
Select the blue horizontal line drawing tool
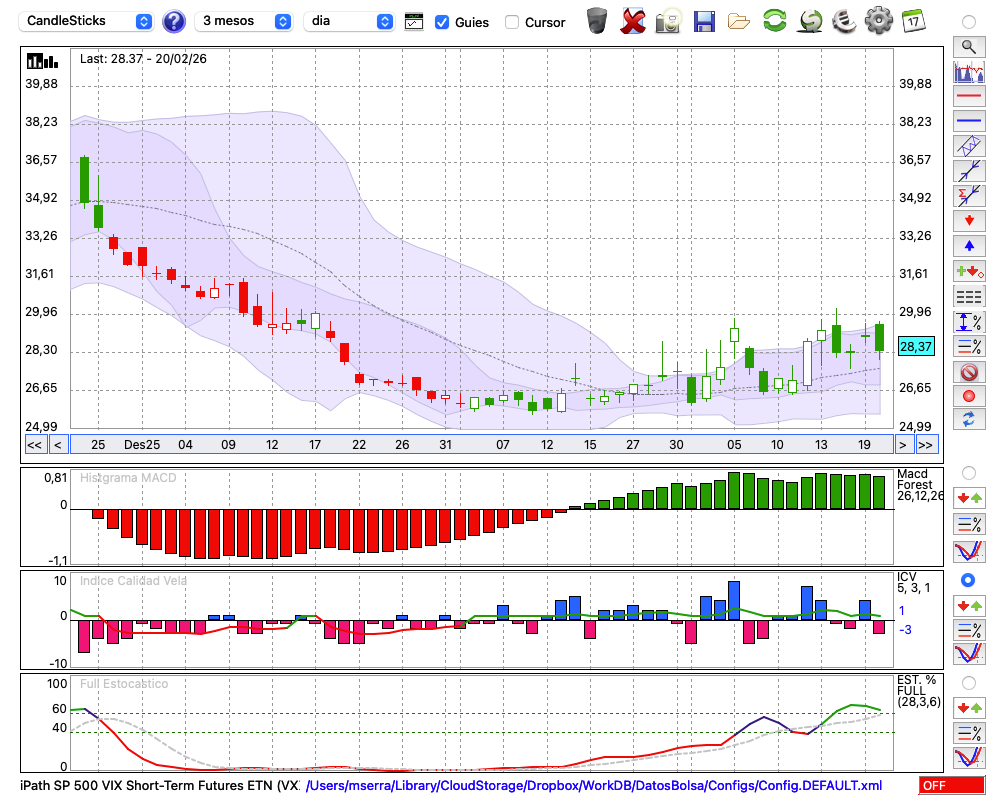pos(968,121)
